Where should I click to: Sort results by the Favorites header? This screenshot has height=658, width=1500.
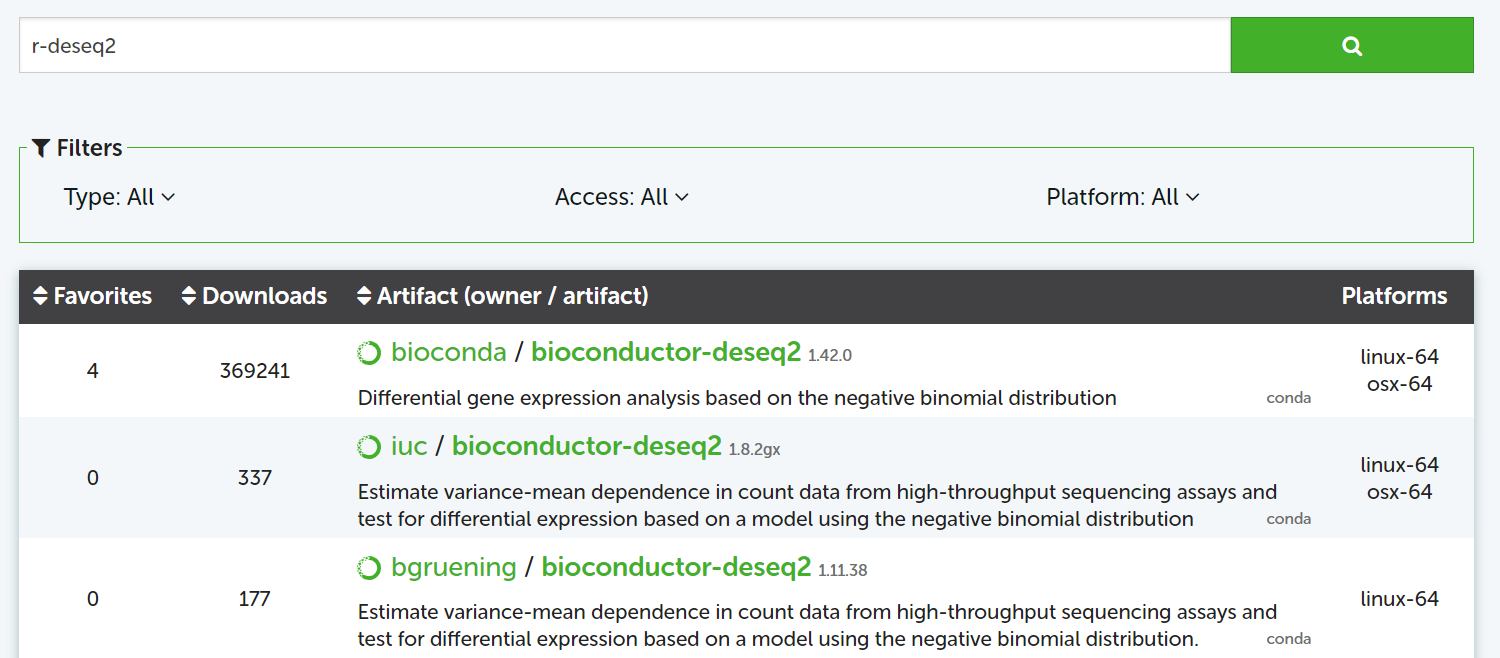coord(102,296)
